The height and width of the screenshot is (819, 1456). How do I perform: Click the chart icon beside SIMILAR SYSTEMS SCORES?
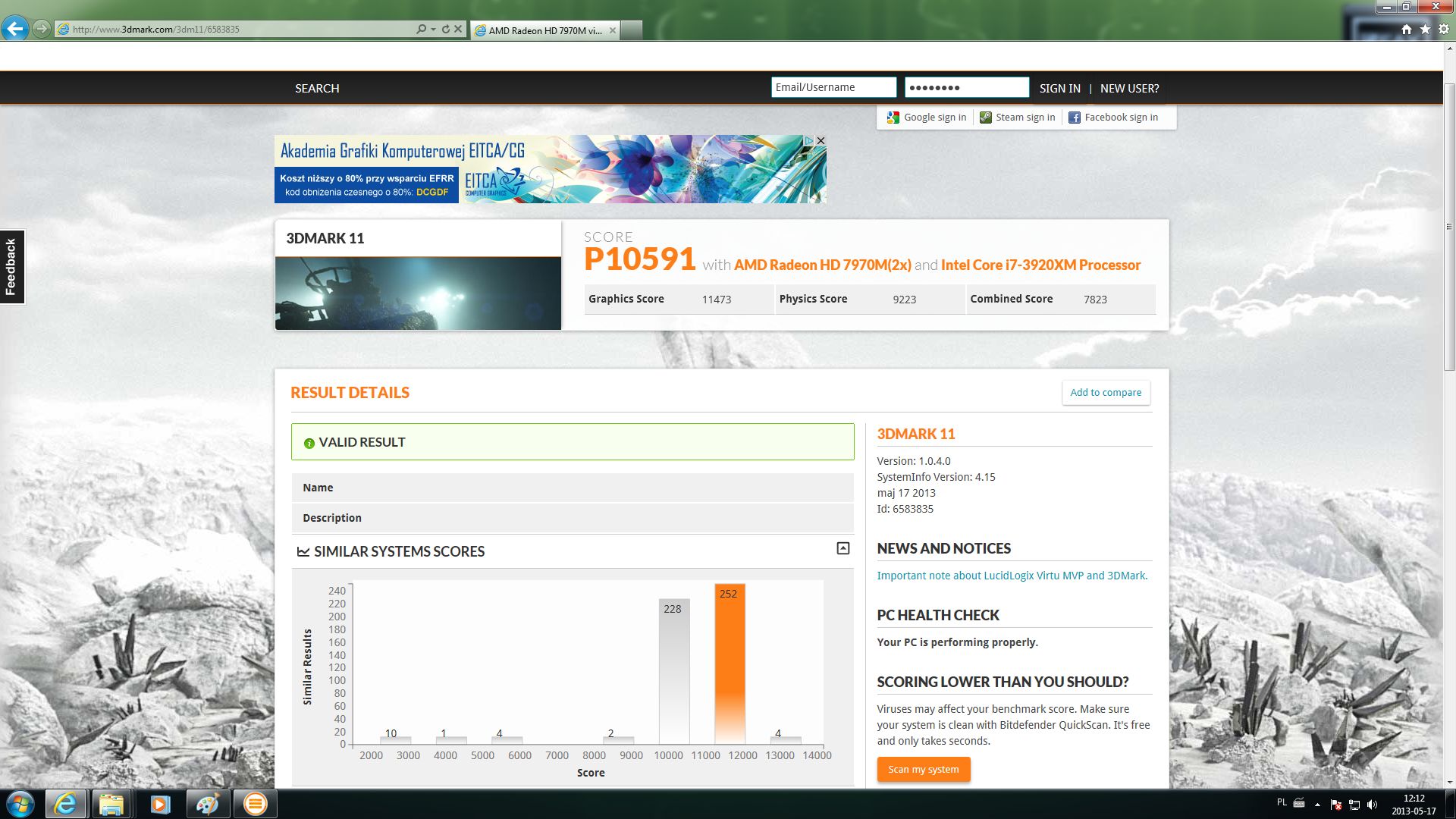pyautogui.click(x=303, y=552)
